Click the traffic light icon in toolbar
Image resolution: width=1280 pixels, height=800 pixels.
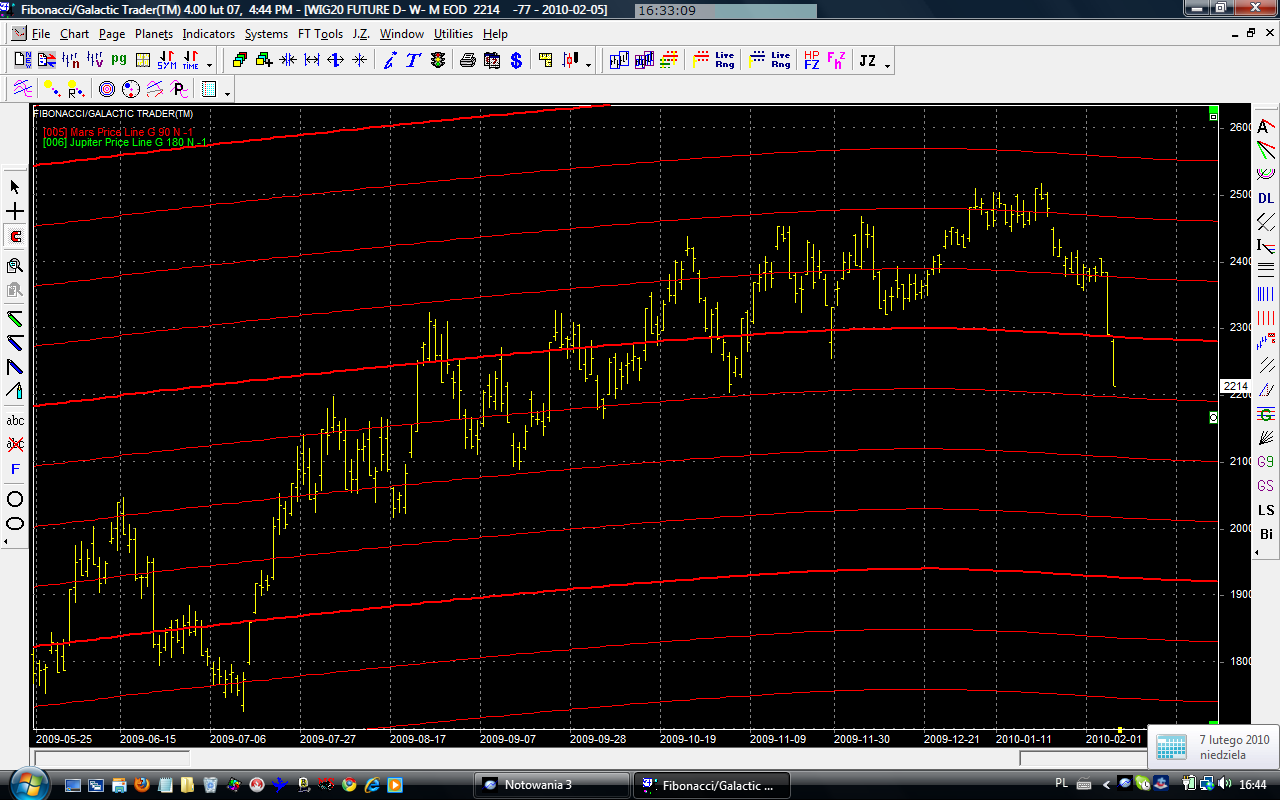(x=438, y=61)
